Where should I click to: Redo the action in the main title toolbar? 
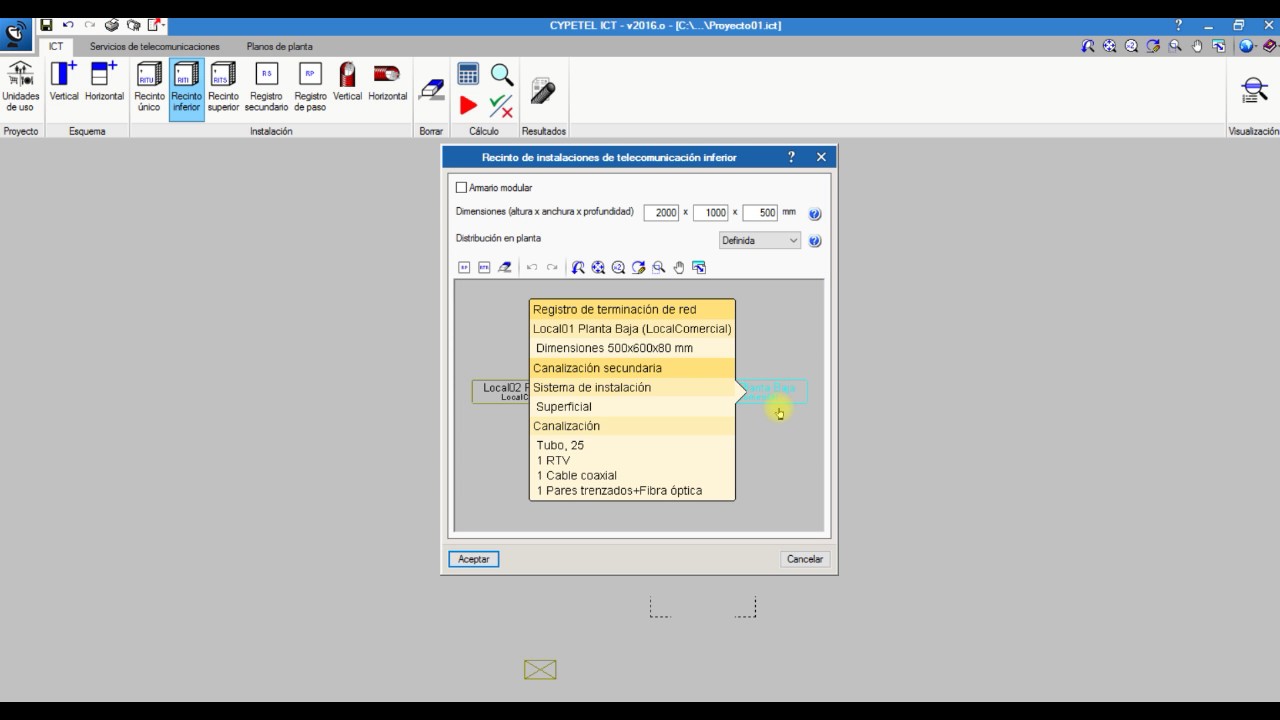pyautogui.click(x=90, y=25)
